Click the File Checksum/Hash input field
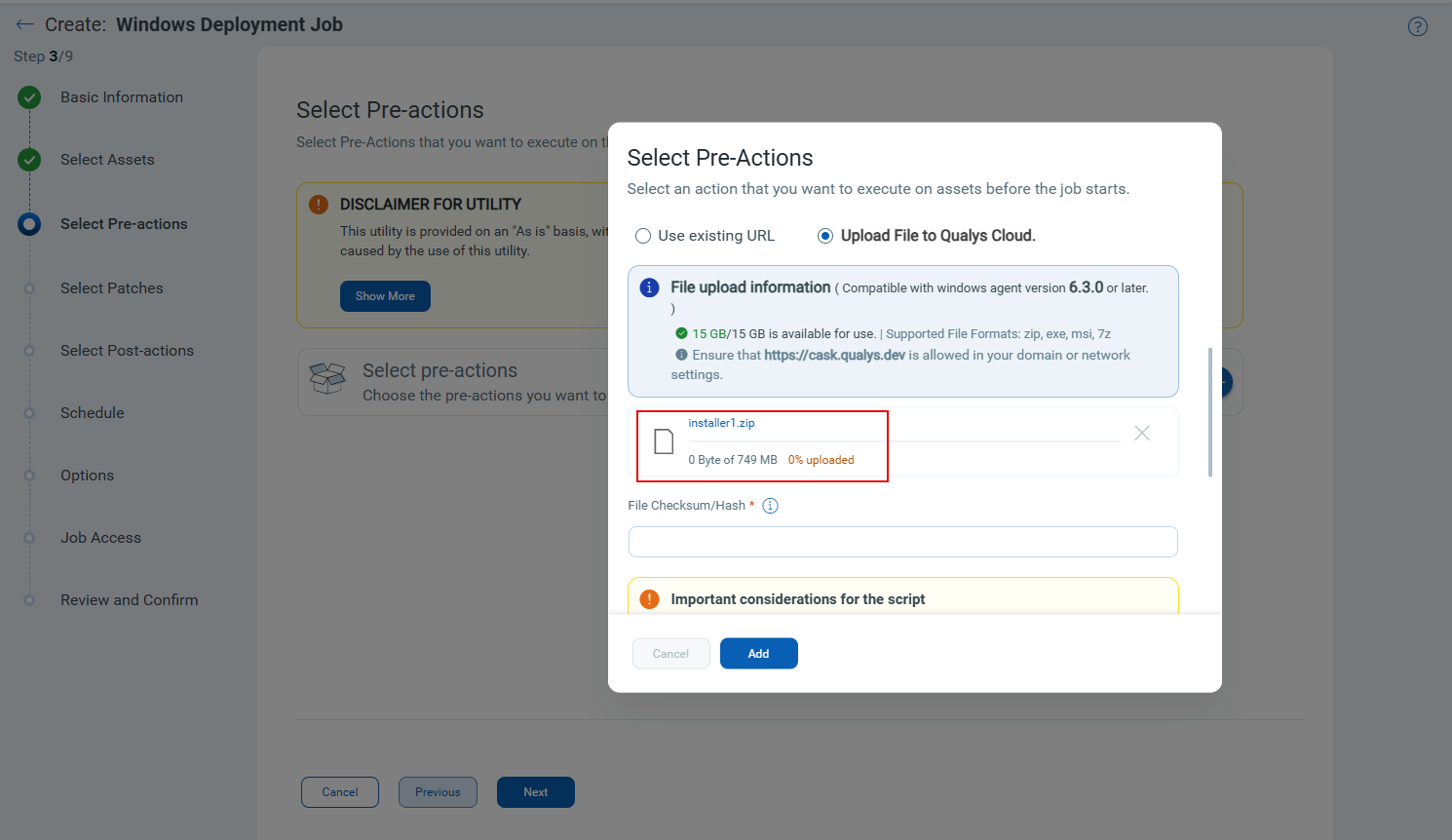The height and width of the screenshot is (840, 1452). [x=902, y=542]
